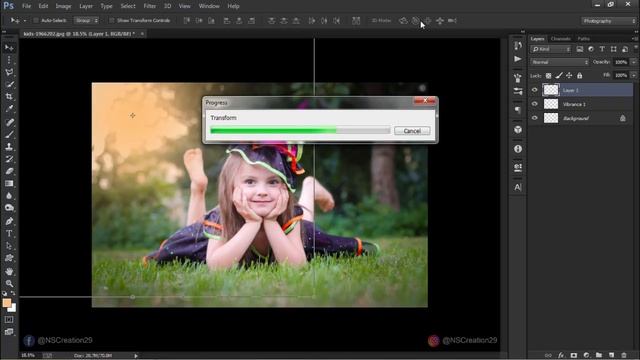Open the Filter menu
The image size is (640, 360).
[150, 6]
